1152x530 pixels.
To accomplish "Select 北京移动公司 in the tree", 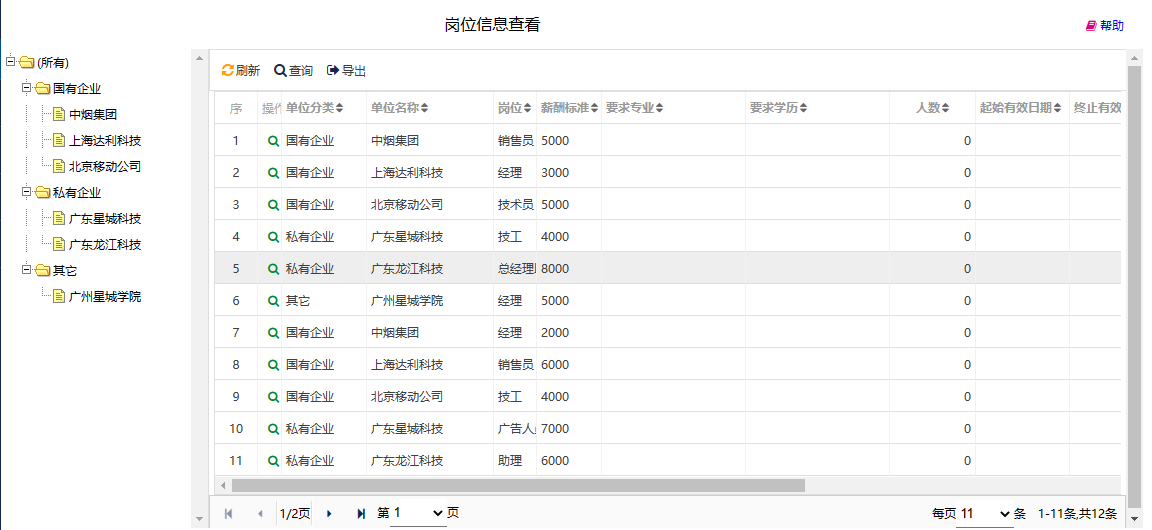I will coord(105,167).
